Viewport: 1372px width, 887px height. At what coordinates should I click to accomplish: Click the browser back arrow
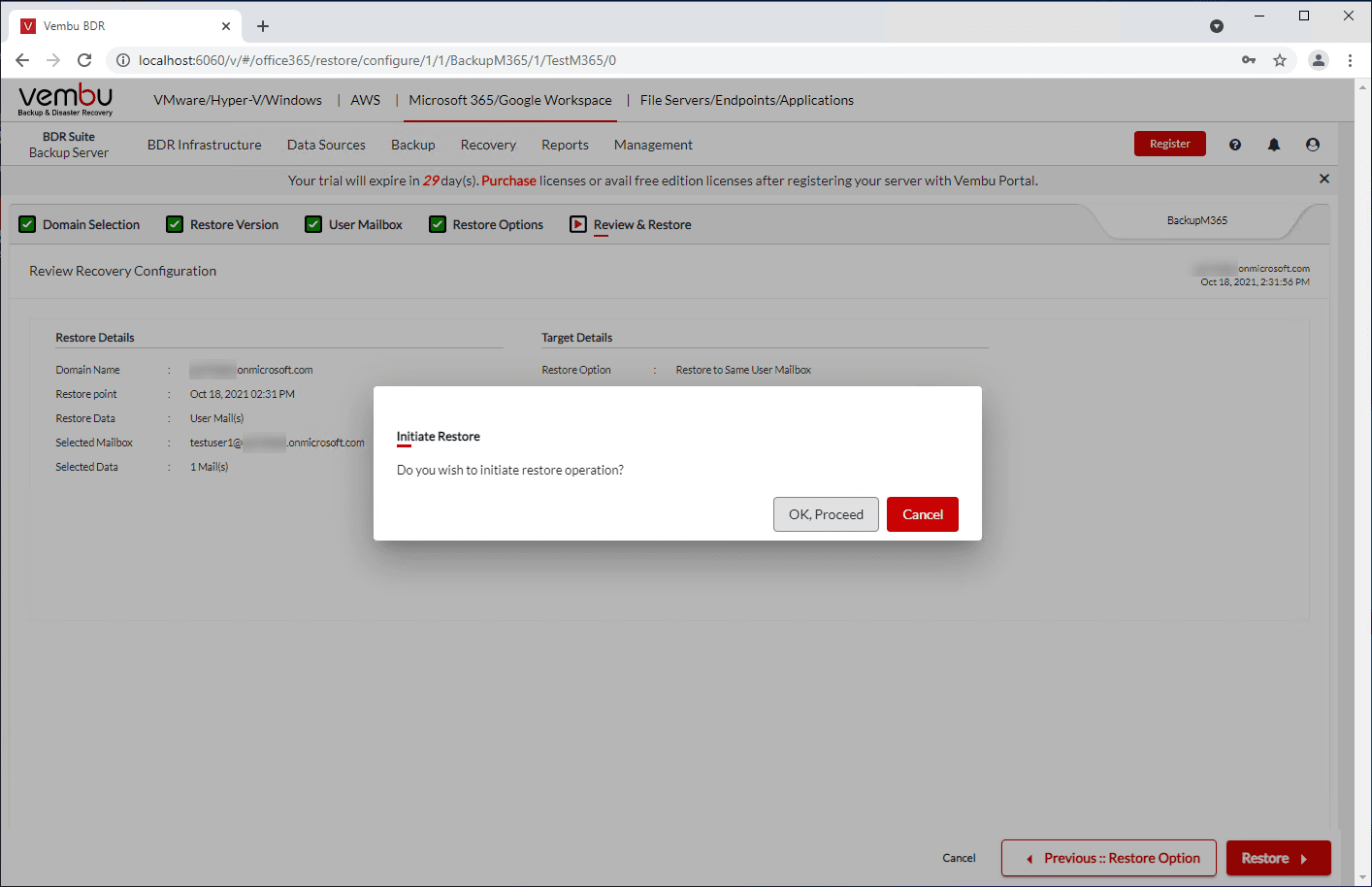coord(22,60)
